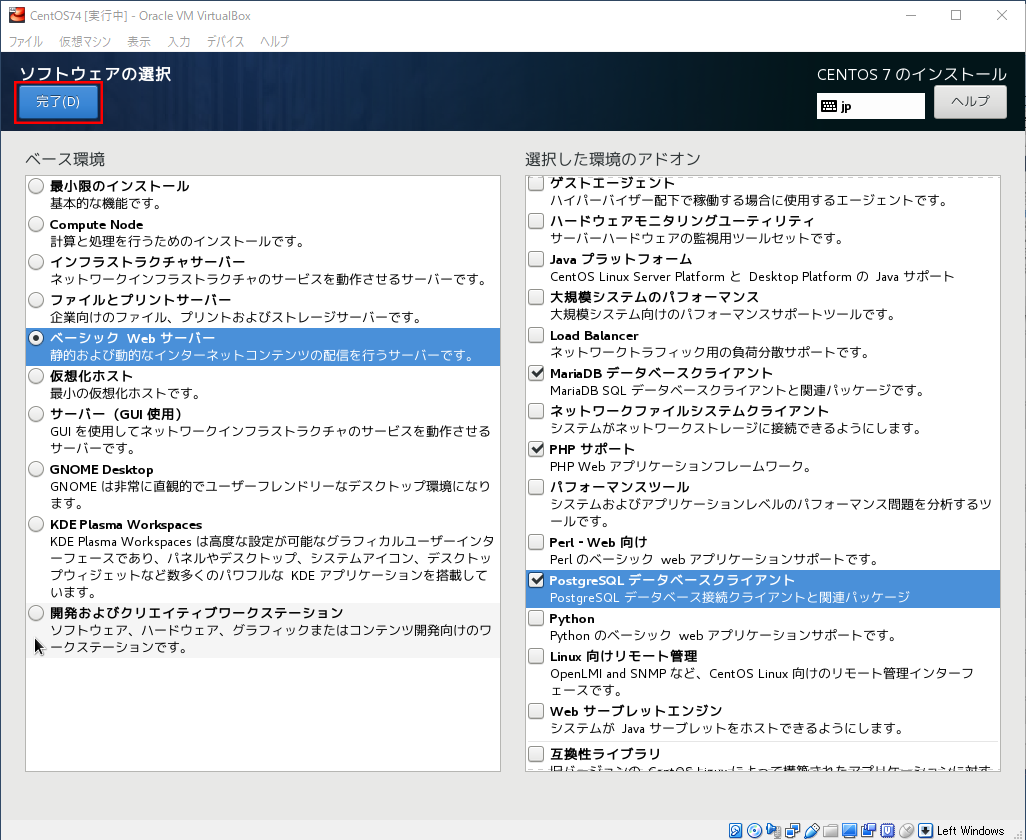This screenshot has width=1026, height=840.
Task: Click the display monitor status icon
Action: pos(849,831)
